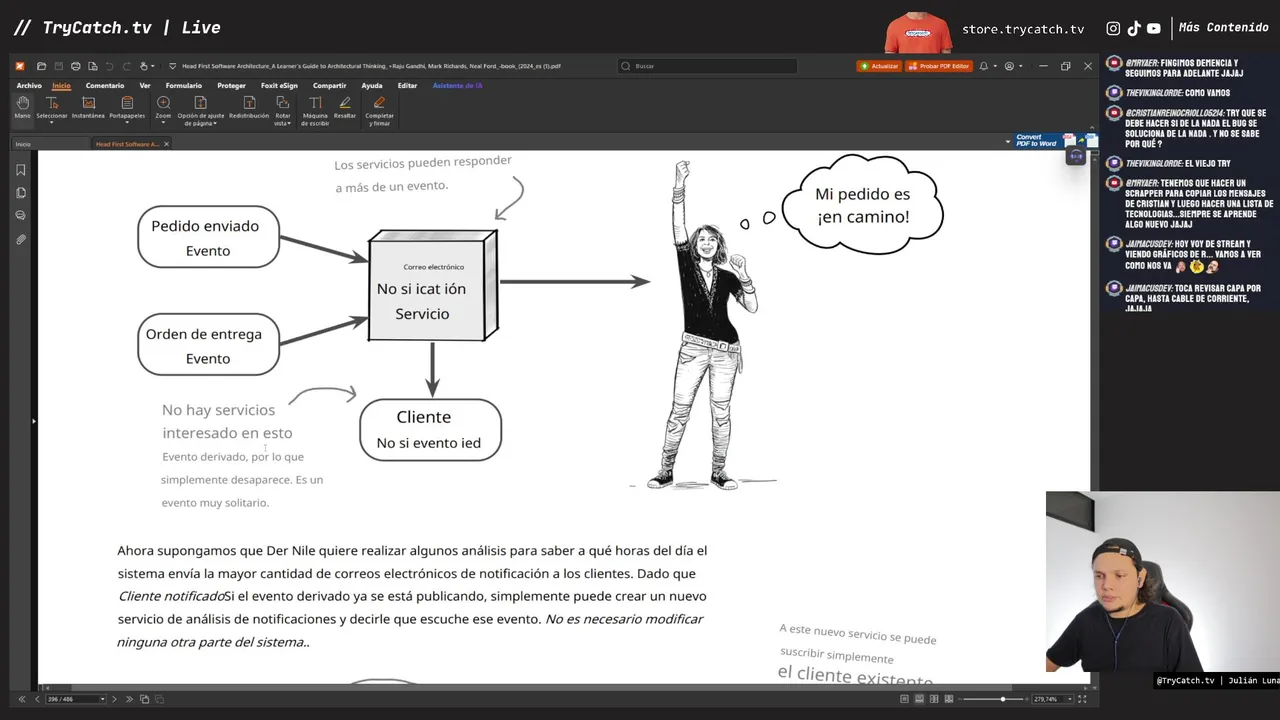Open the Archivo menu

click(x=29, y=86)
